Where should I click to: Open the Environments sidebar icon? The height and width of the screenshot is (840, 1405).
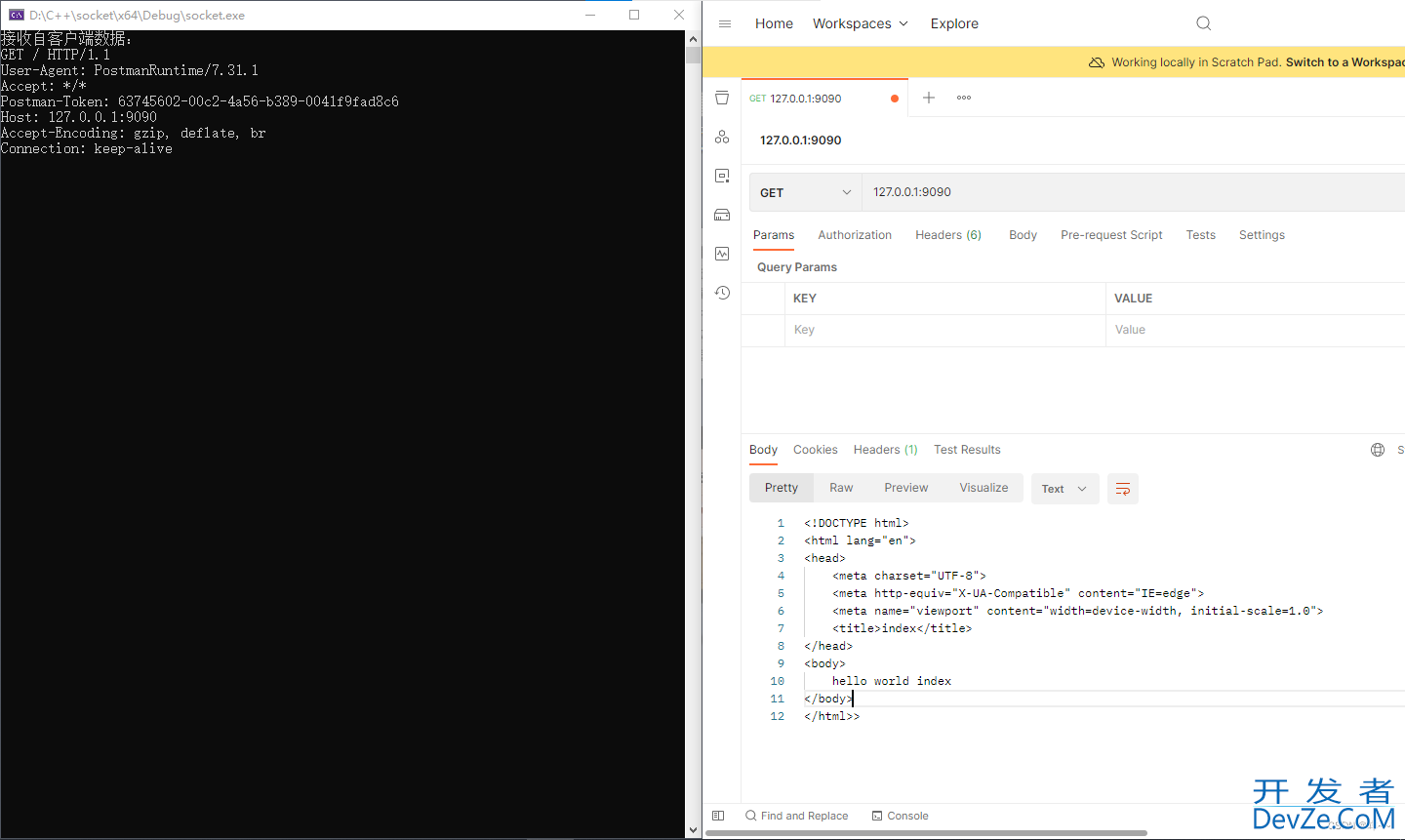722,176
